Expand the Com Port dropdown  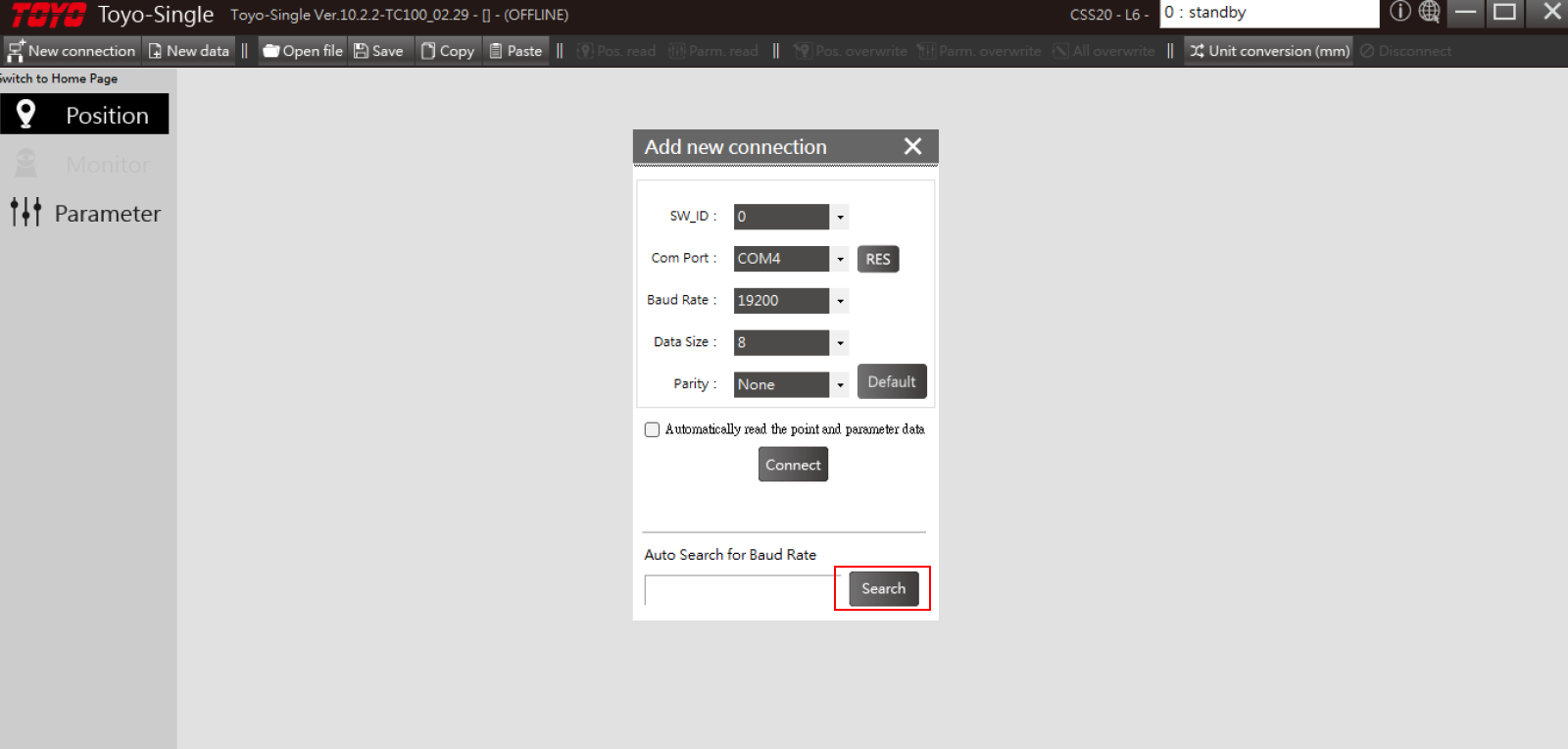(x=840, y=259)
